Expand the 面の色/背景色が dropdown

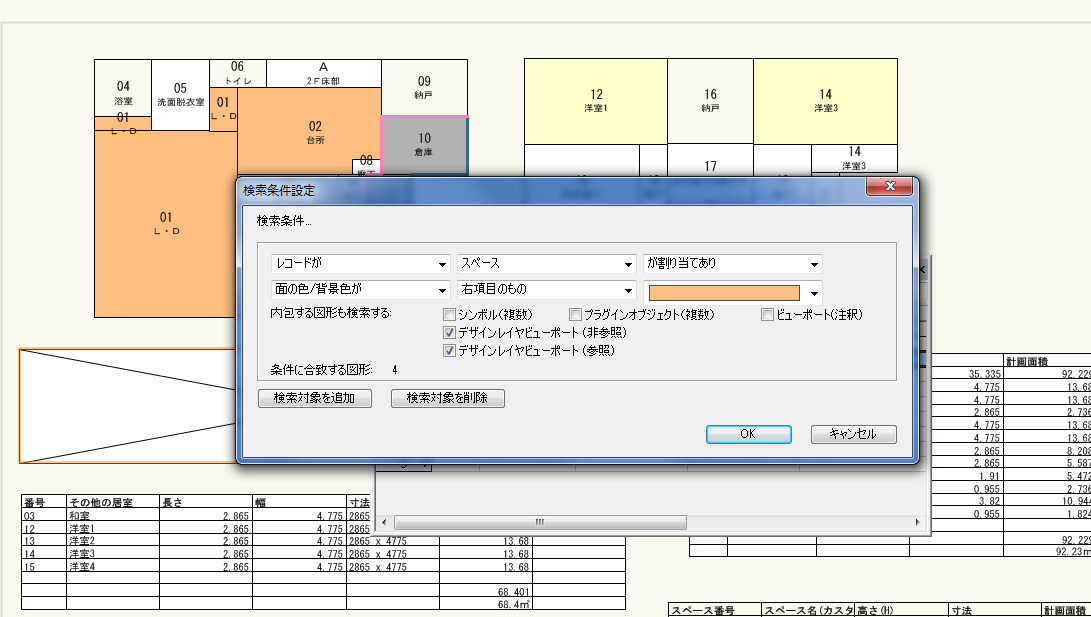point(360,291)
